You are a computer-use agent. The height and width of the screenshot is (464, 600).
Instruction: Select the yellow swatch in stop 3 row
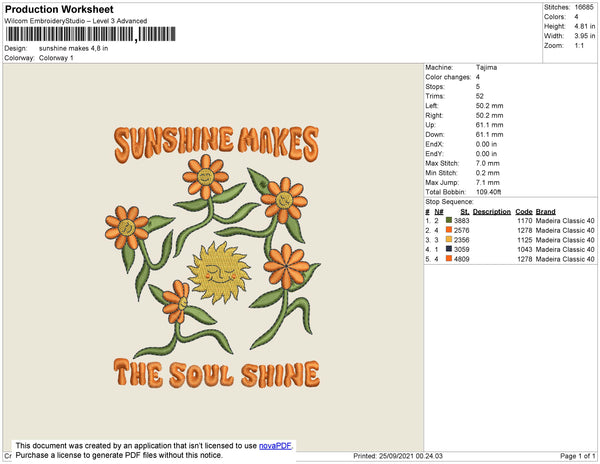coord(449,240)
